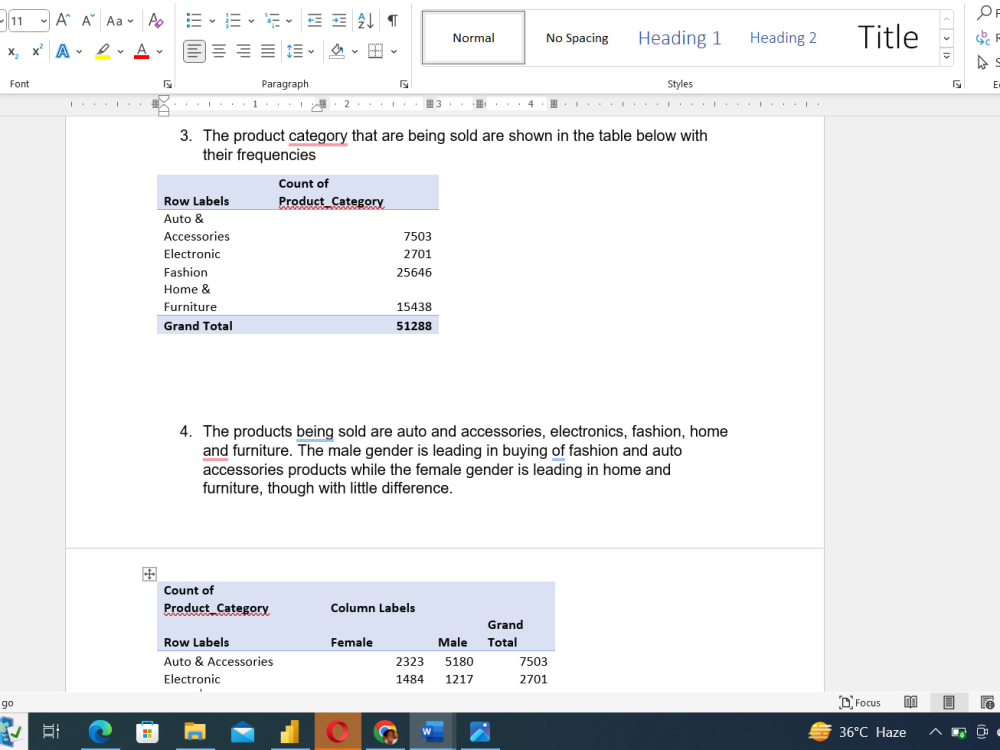Open Text Effects dropdown arrow
This screenshot has height=750, width=1000.
pyautogui.click(x=79, y=52)
